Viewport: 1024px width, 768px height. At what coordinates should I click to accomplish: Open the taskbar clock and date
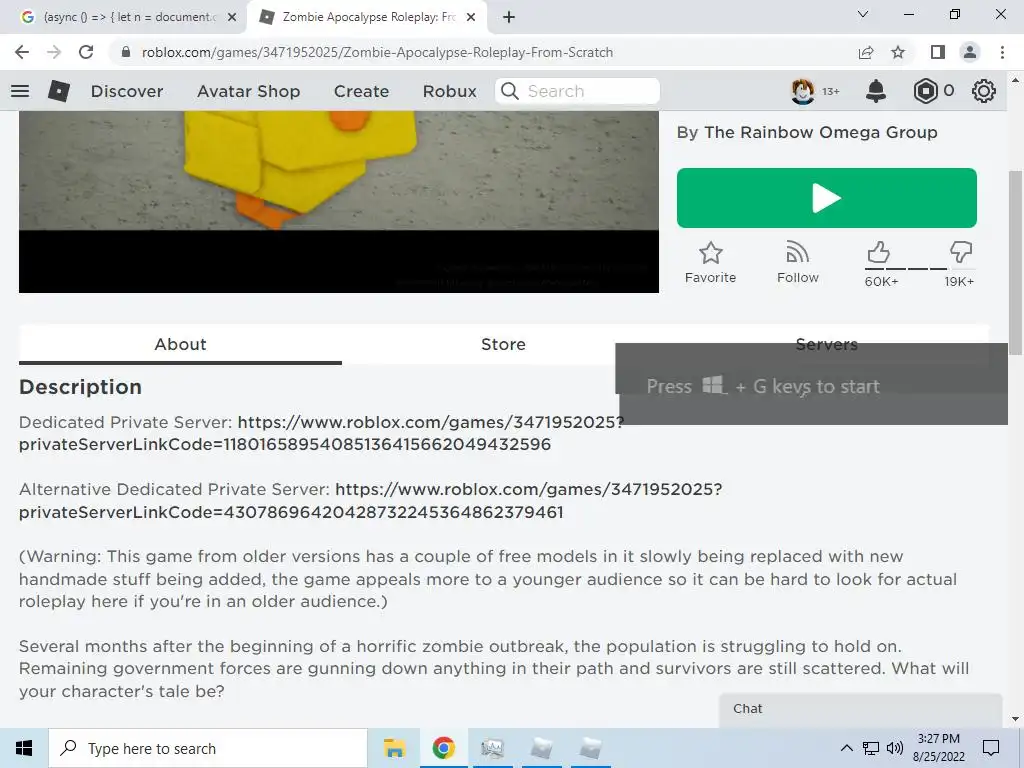tap(938, 748)
